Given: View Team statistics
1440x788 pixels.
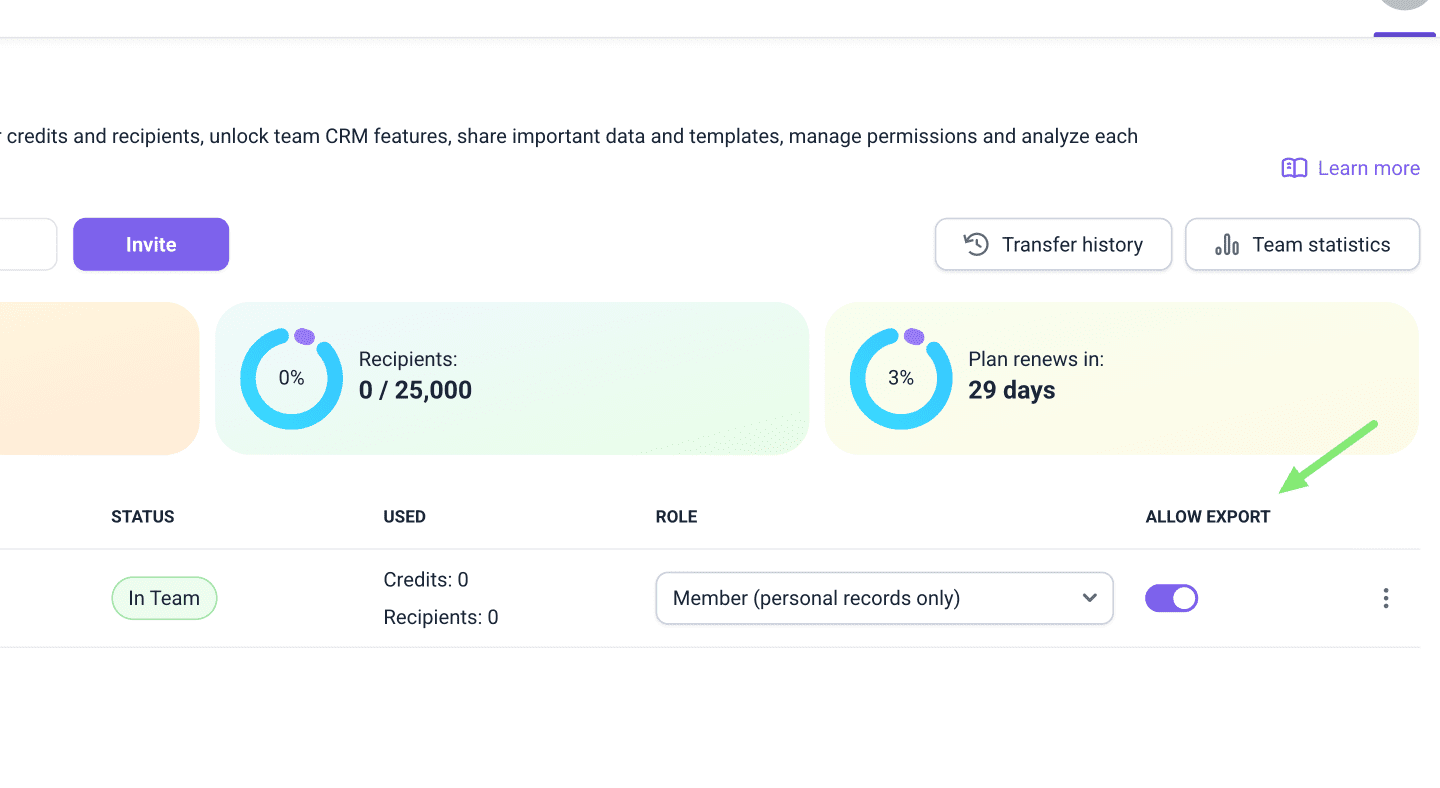Looking at the screenshot, I should [1302, 245].
